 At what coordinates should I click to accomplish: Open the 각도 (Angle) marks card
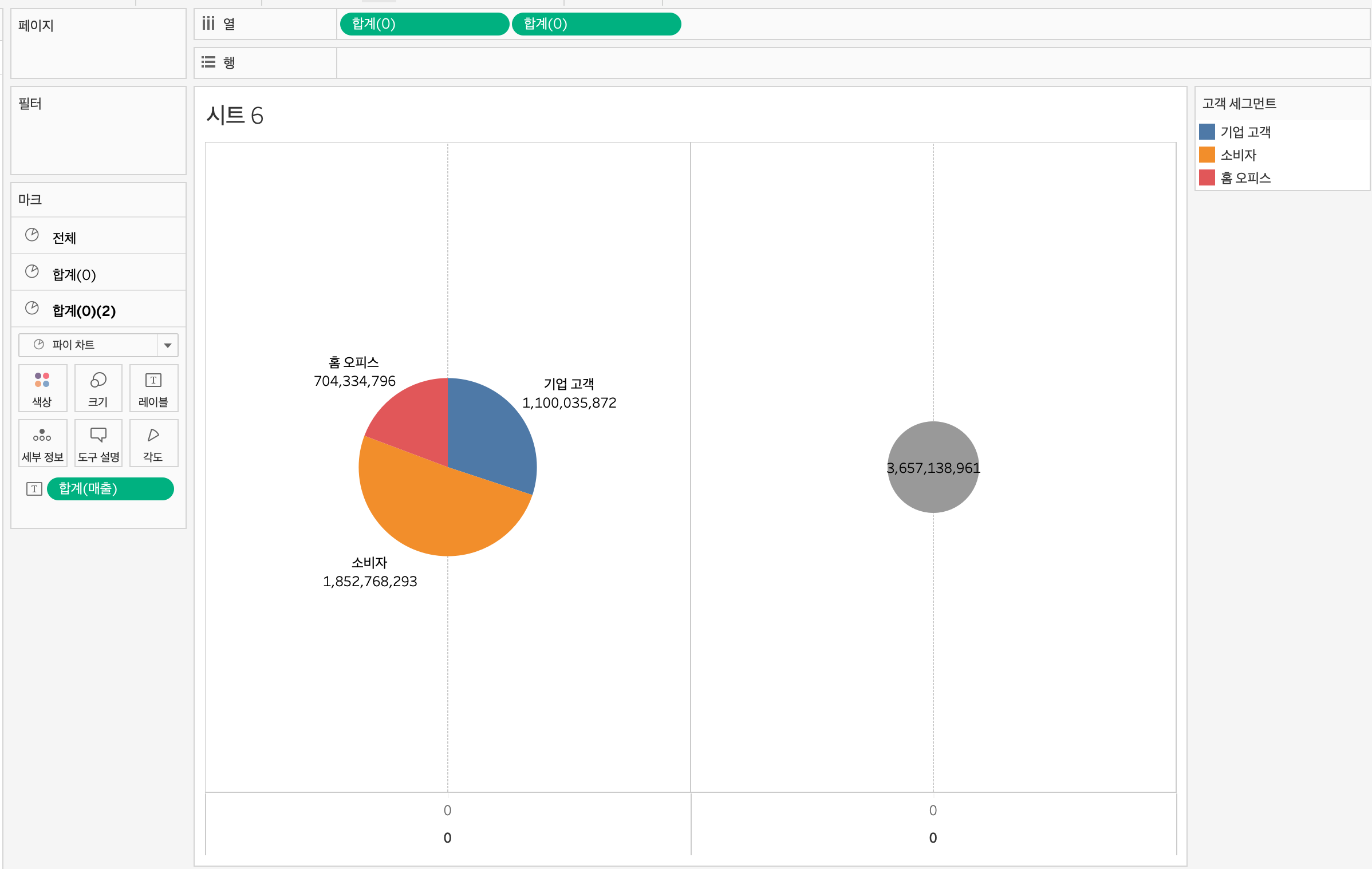point(153,443)
